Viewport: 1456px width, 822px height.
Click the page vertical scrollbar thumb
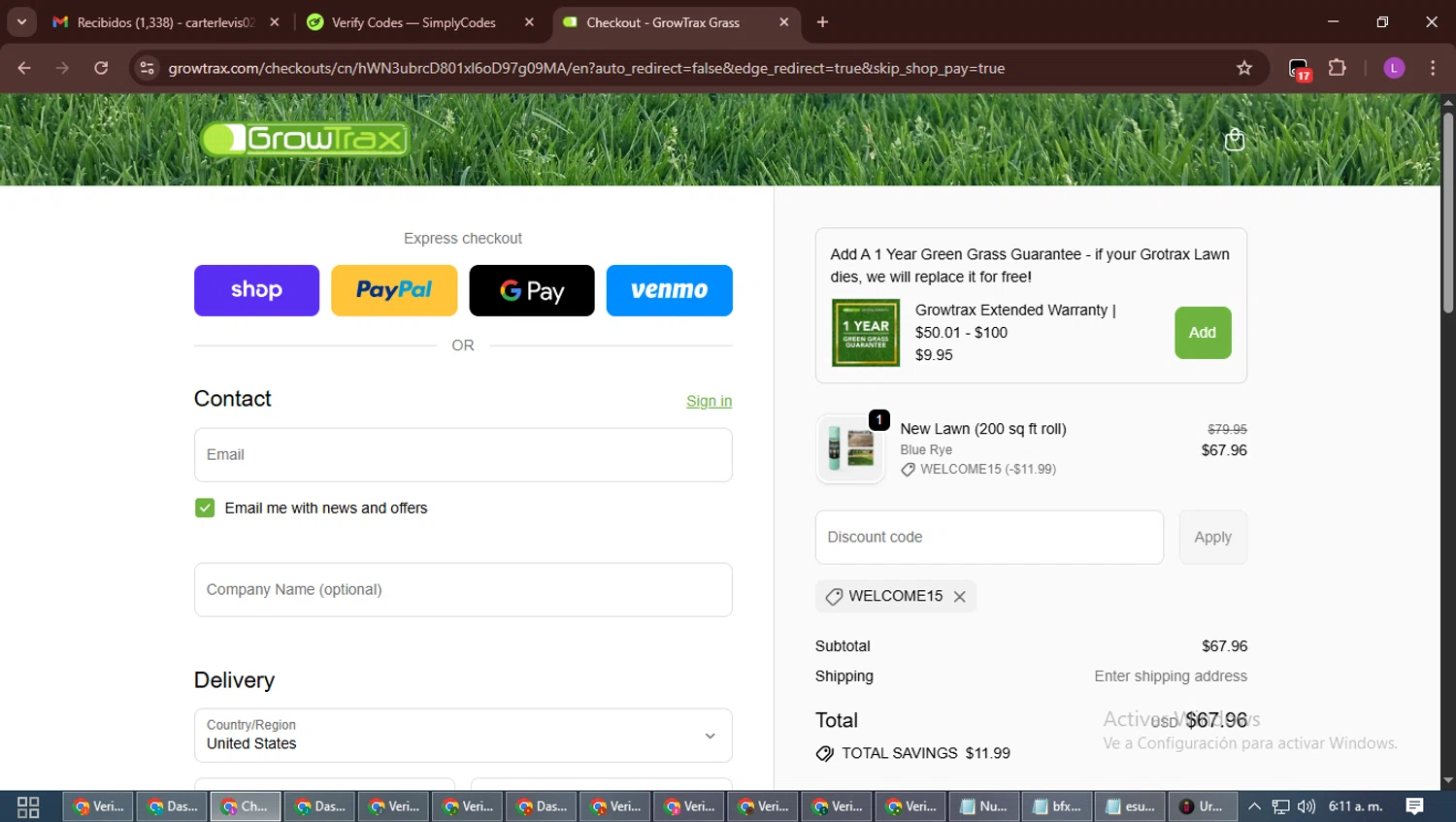[x=1448, y=212]
